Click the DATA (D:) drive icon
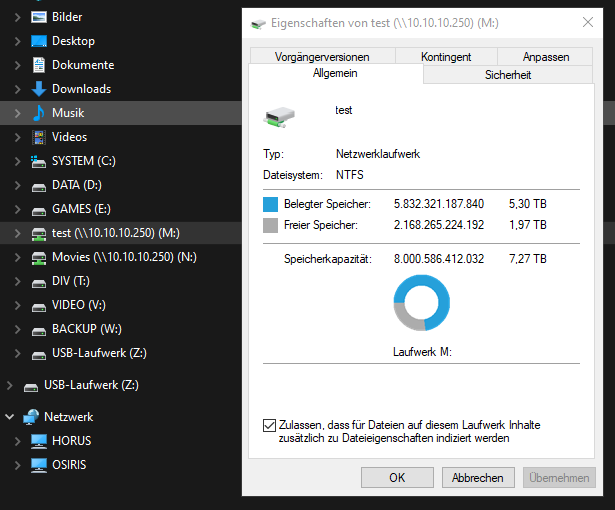 coord(39,188)
